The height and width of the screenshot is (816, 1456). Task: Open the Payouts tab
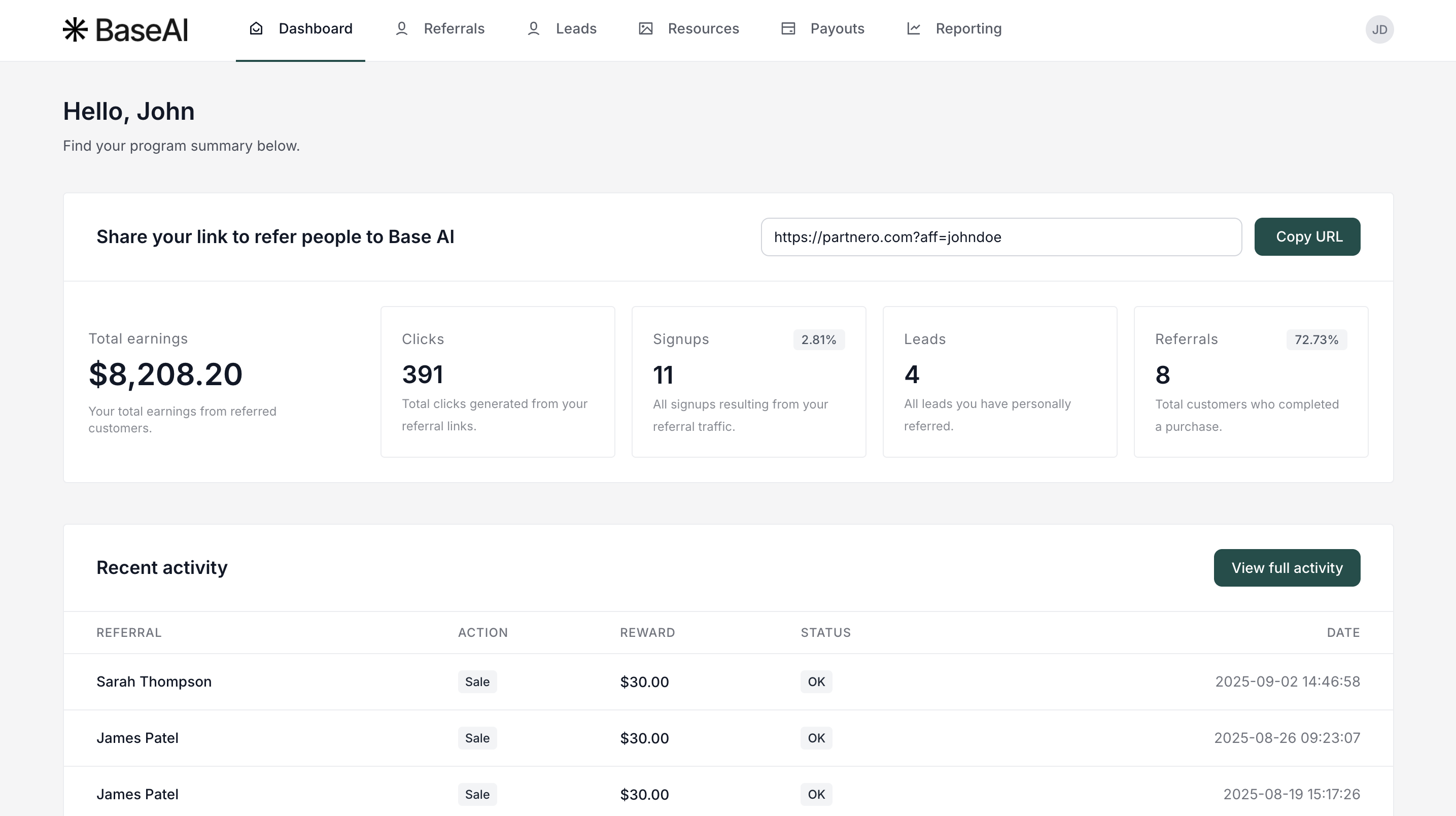[837, 29]
